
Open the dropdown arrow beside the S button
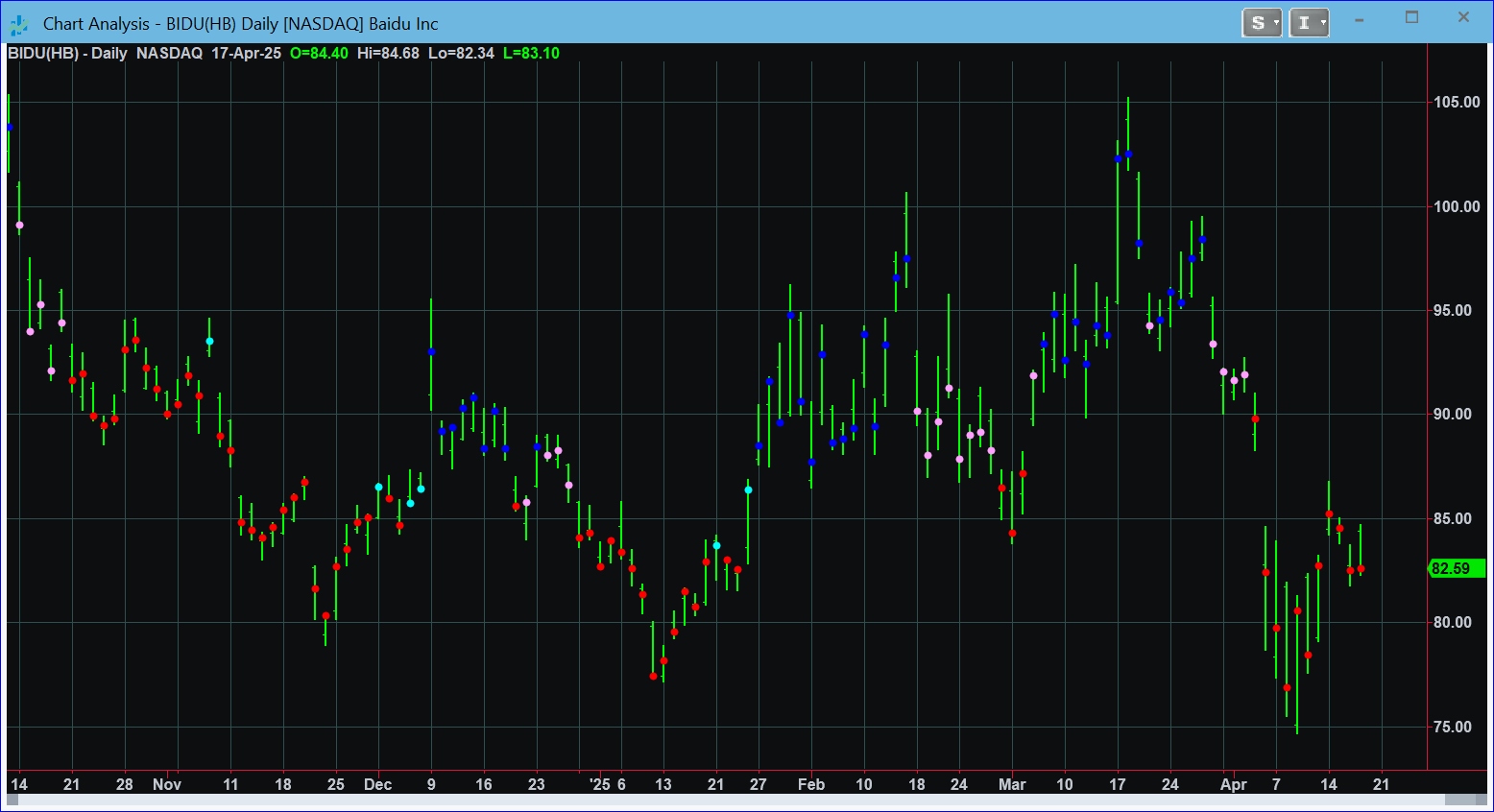point(1276,23)
